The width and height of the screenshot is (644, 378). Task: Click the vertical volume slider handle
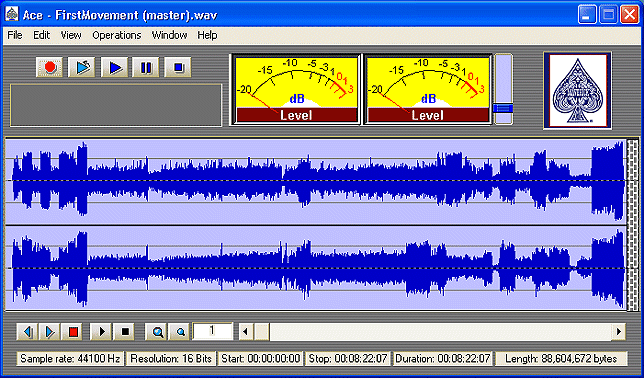point(503,108)
